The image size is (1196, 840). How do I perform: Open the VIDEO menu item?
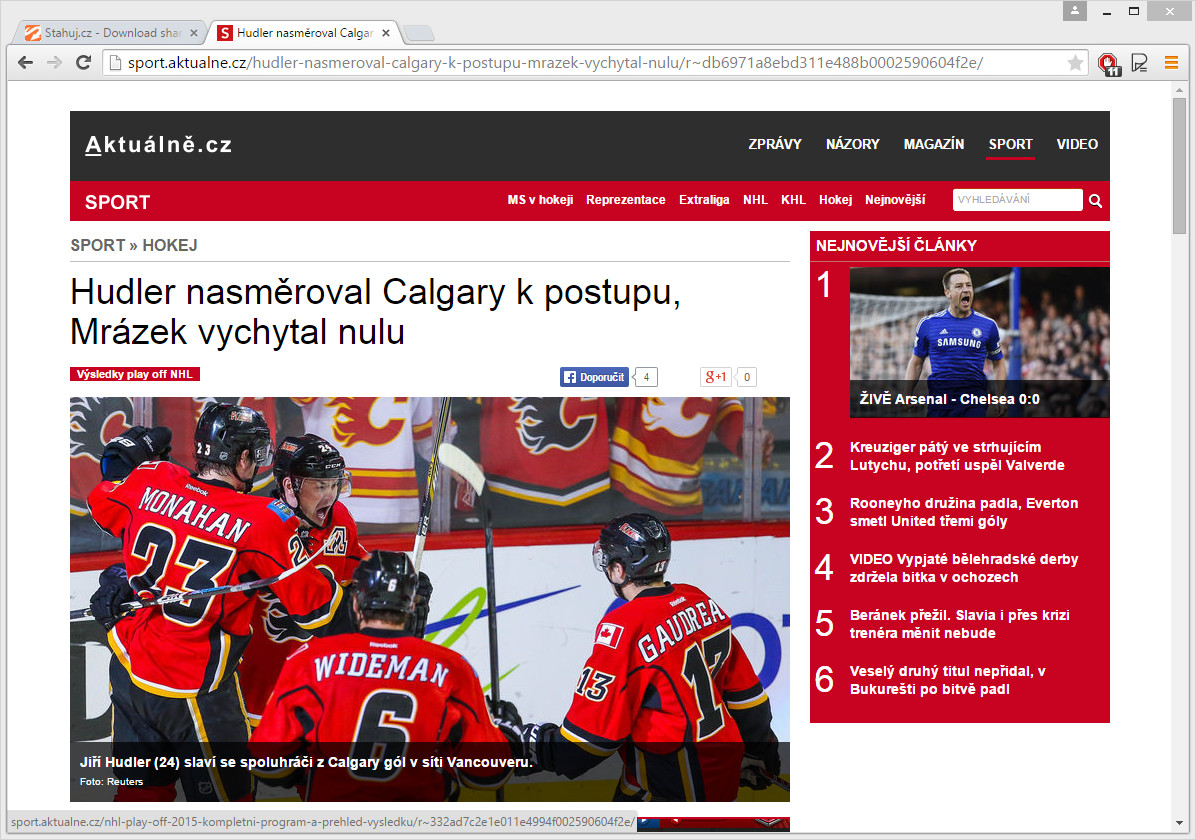1077,144
